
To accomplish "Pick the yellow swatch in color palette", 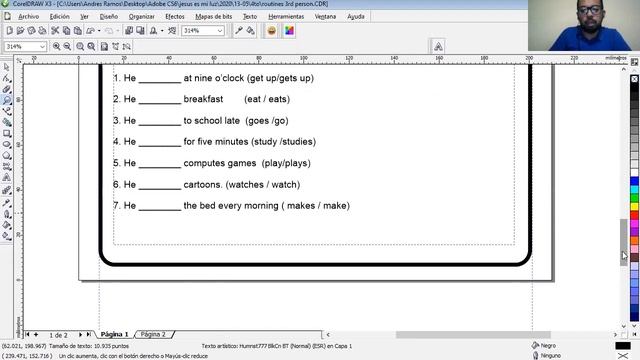I will [634, 207].
